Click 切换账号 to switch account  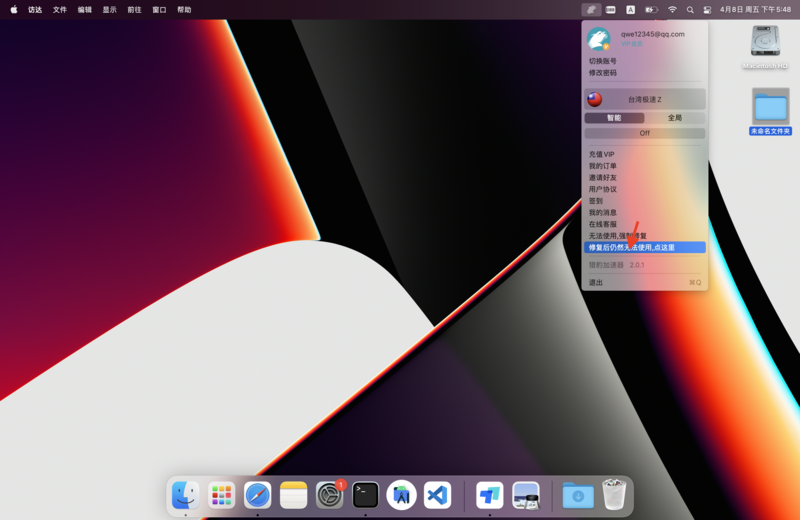[603, 61]
